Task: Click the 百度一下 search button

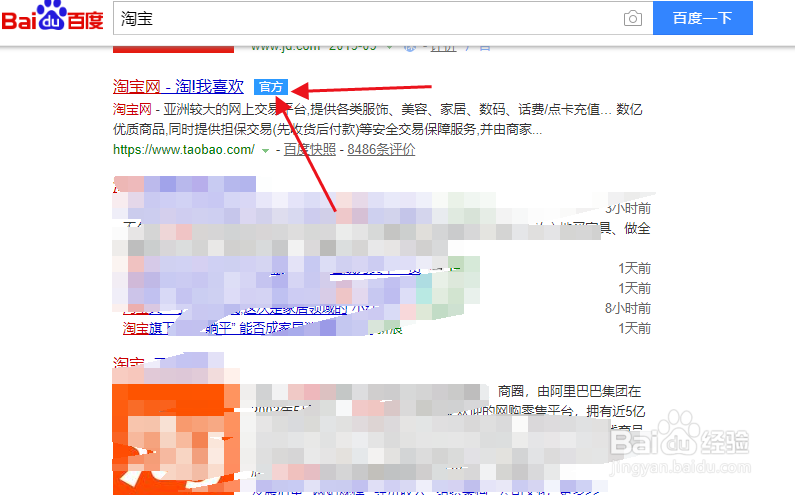Action: point(702,18)
